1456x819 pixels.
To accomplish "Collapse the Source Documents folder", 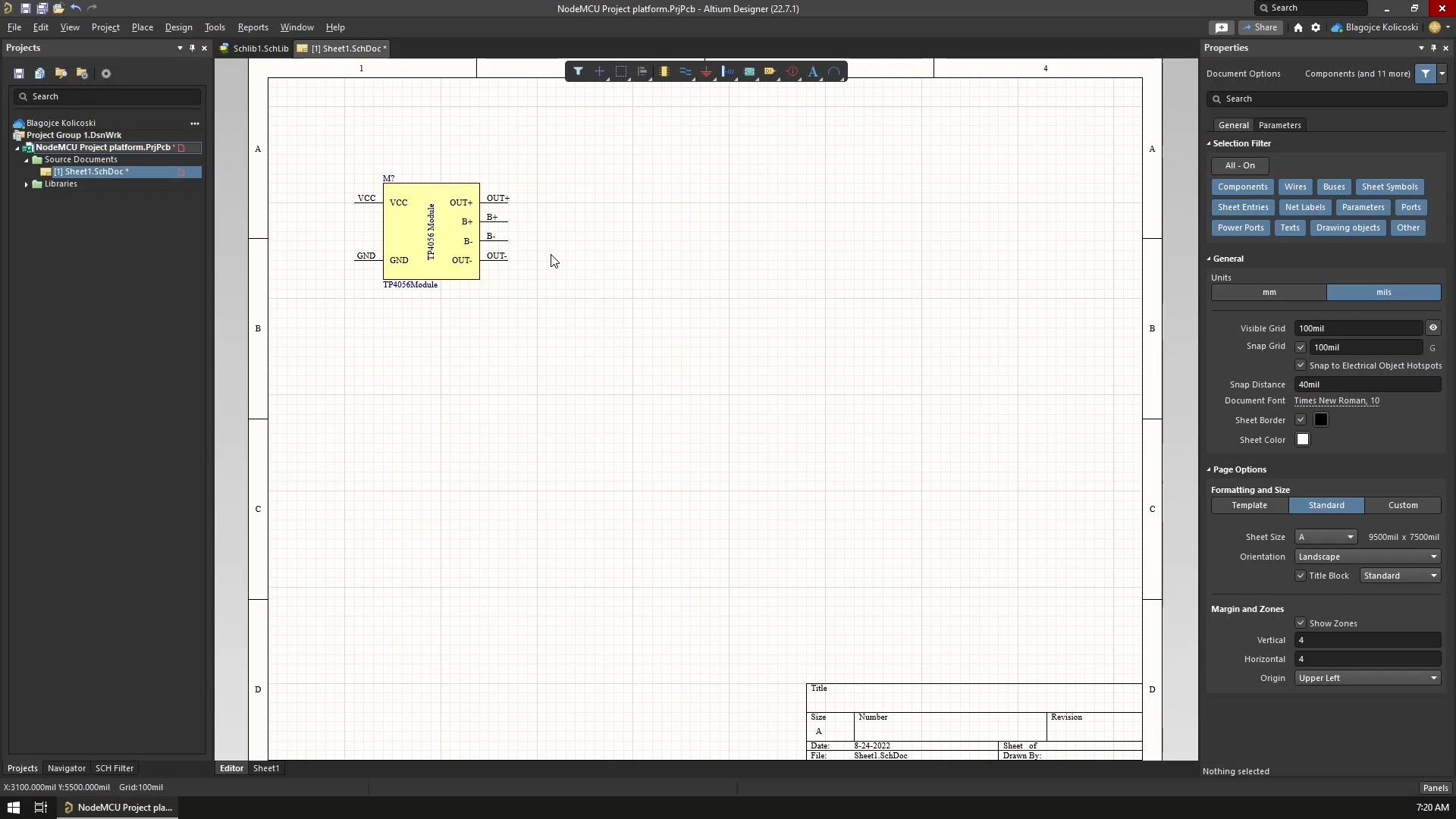I will click(x=27, y=160).
